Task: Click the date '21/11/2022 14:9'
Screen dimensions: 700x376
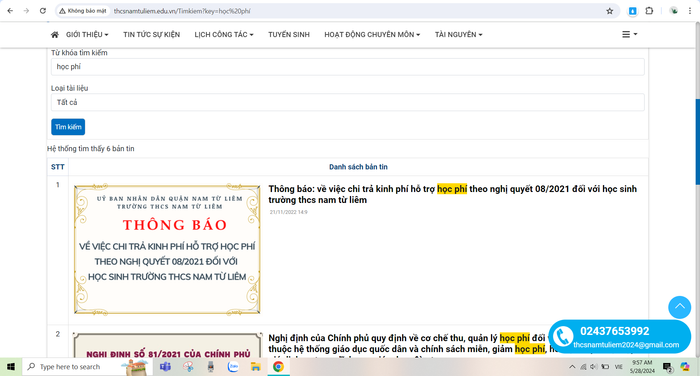Action: (x=288, y=212)
